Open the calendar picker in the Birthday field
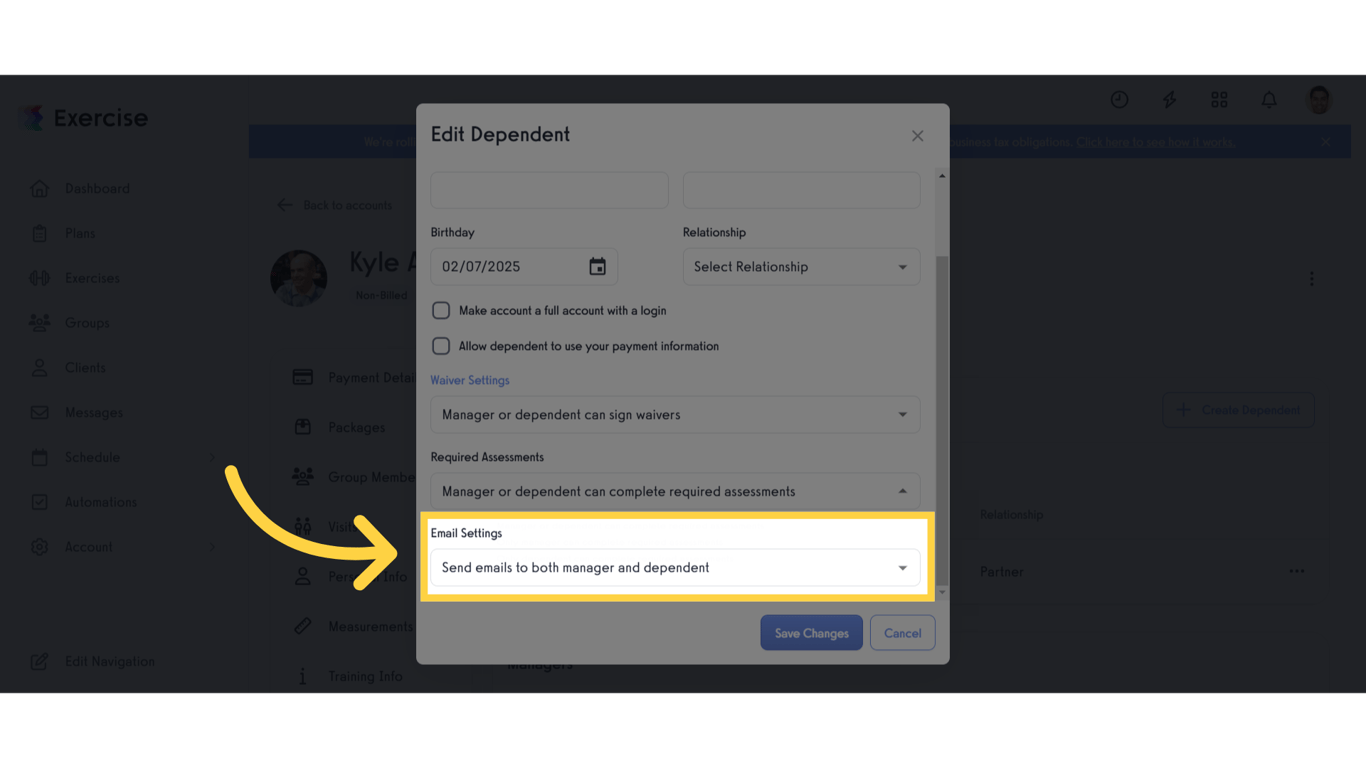The image size is (1366, 768). point(598,266)
